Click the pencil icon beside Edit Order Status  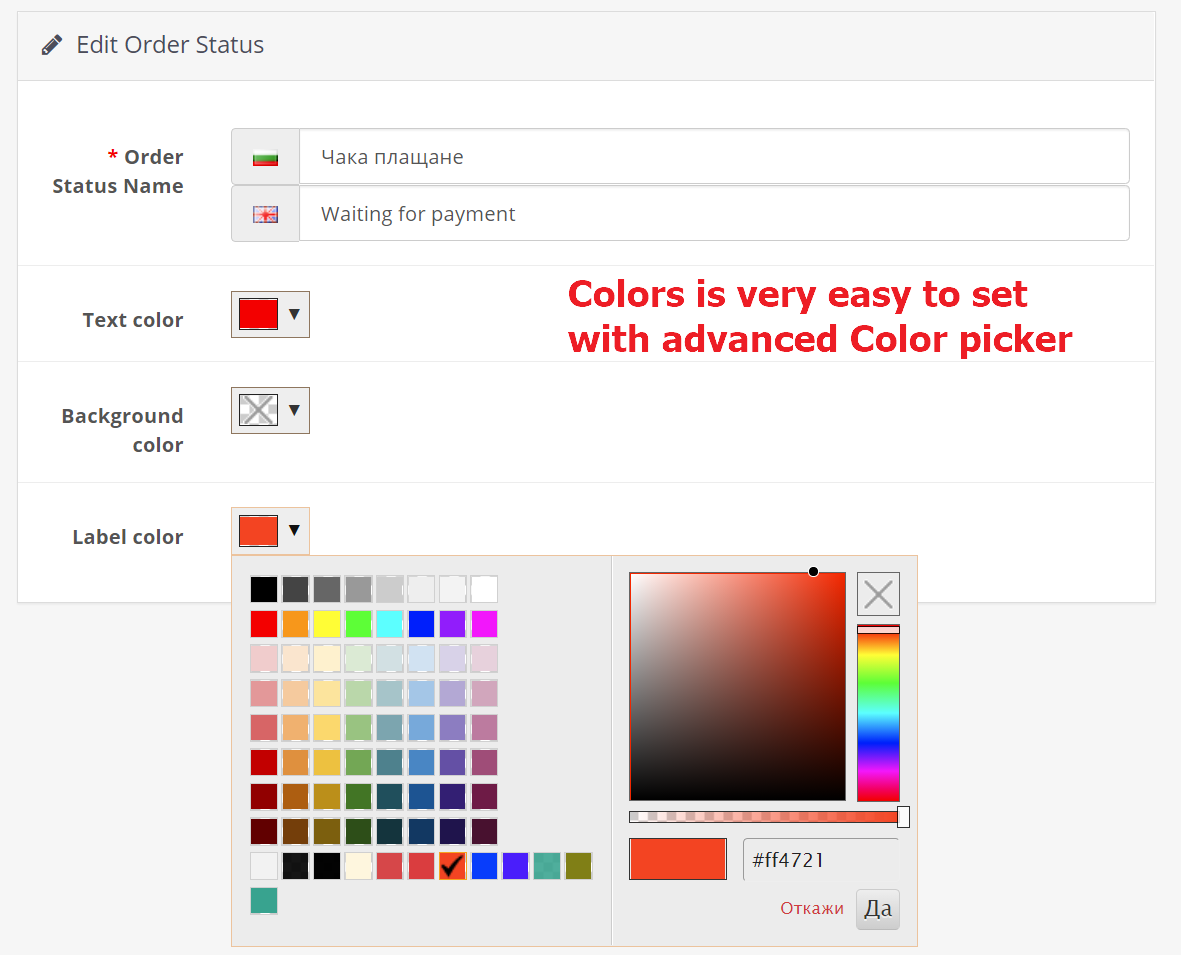point(51,45)
